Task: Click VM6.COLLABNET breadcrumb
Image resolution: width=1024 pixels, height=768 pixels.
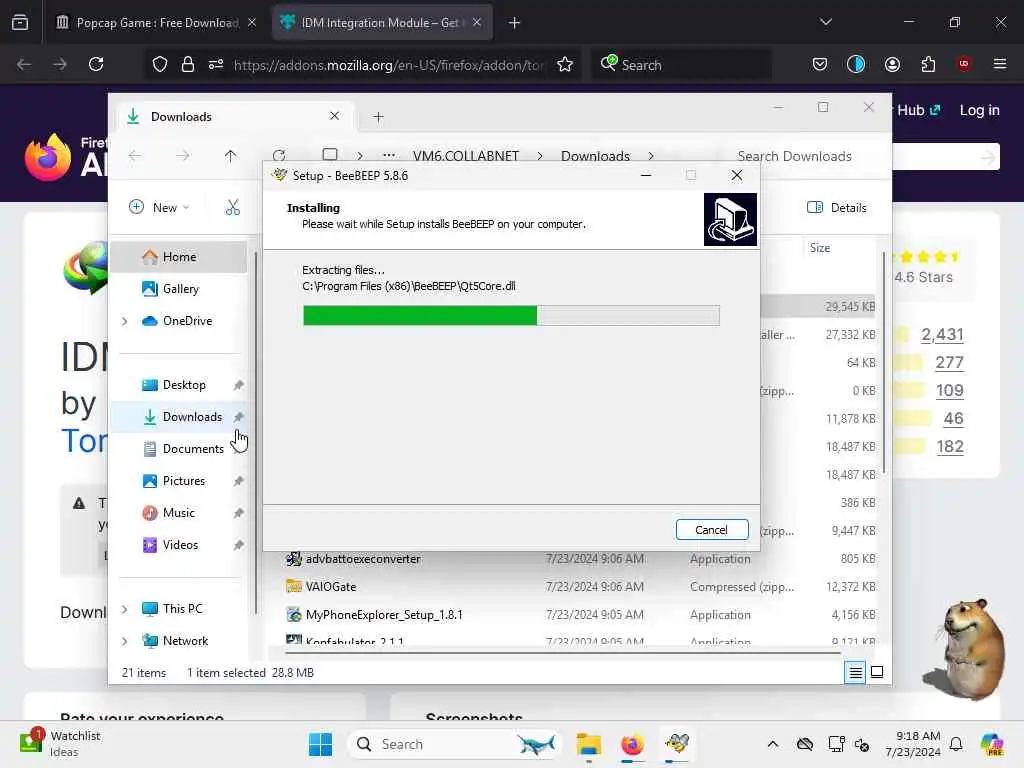Action: [x=466, y=156]
